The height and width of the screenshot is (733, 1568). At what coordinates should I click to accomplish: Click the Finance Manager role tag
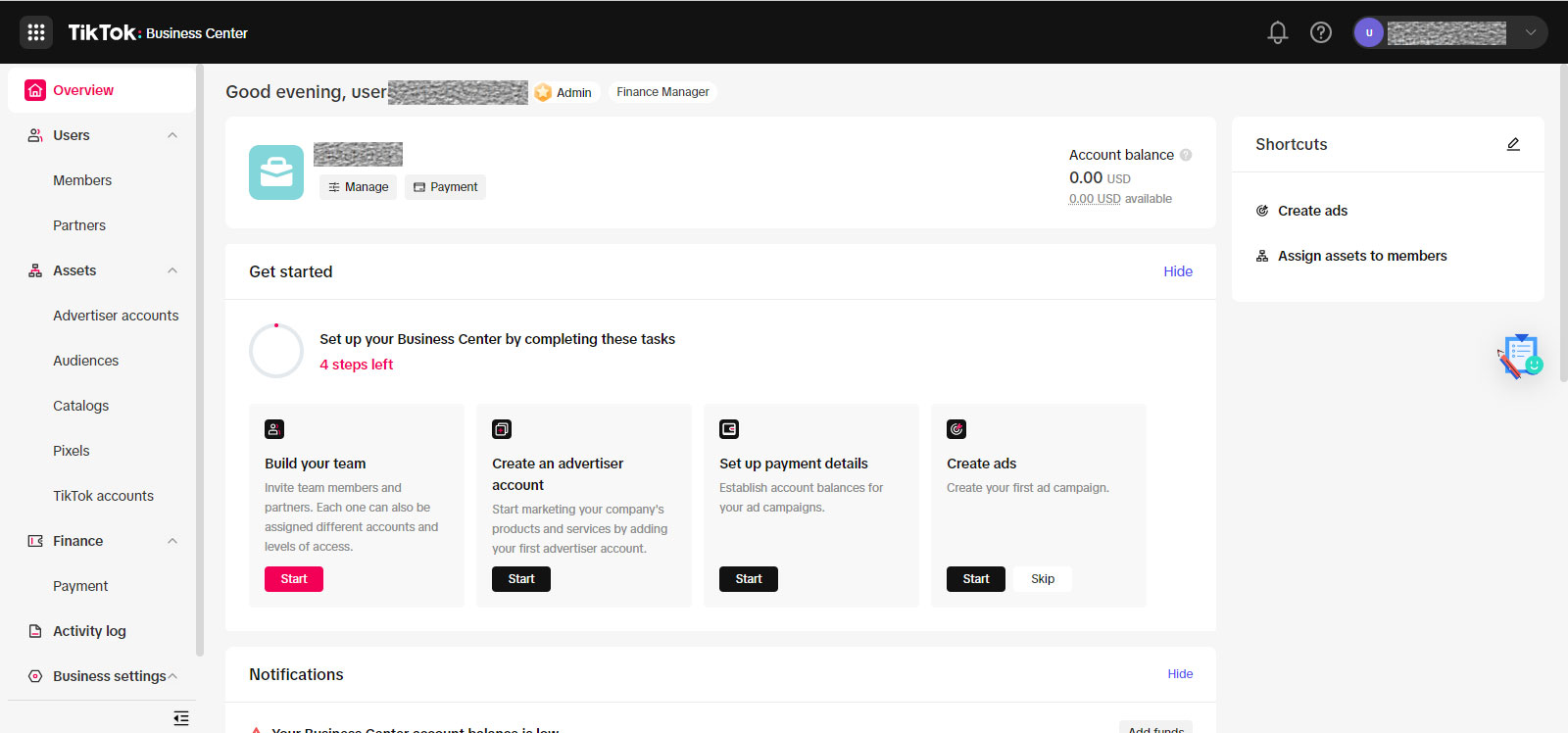click(x=662, y=92)
